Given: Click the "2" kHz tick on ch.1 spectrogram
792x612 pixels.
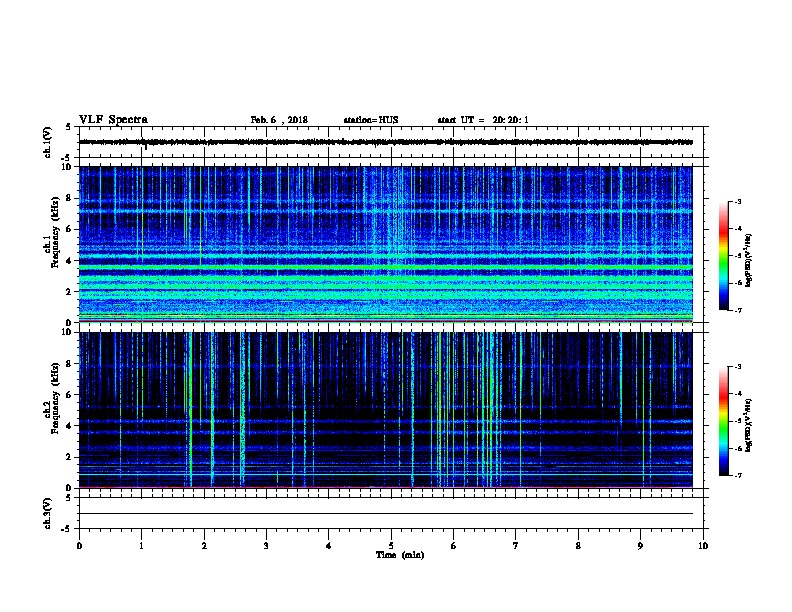Looking at the screenshot, I should coord(69,291).
